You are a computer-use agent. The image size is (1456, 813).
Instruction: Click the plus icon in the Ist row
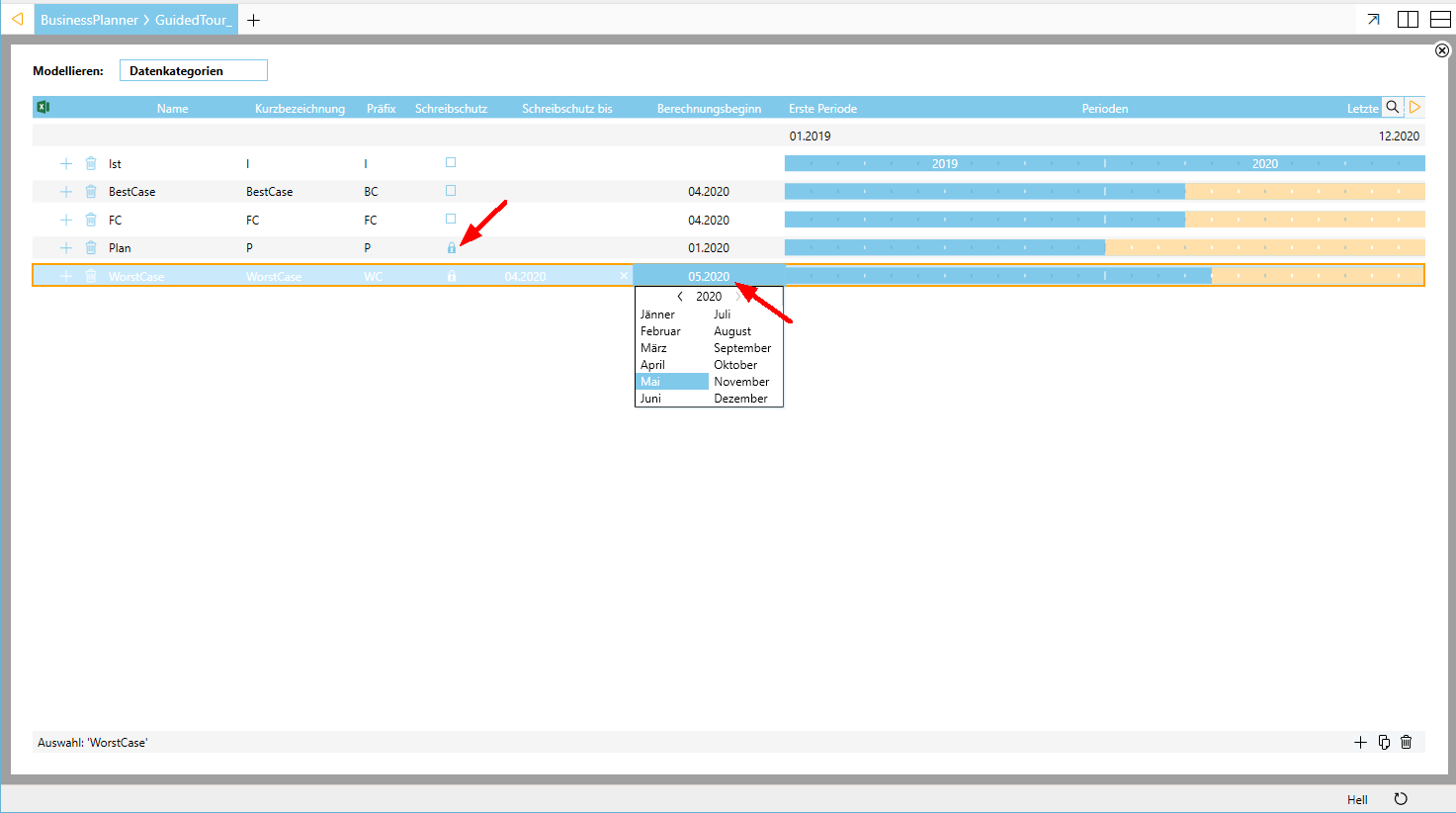click(x=66, y=164)
